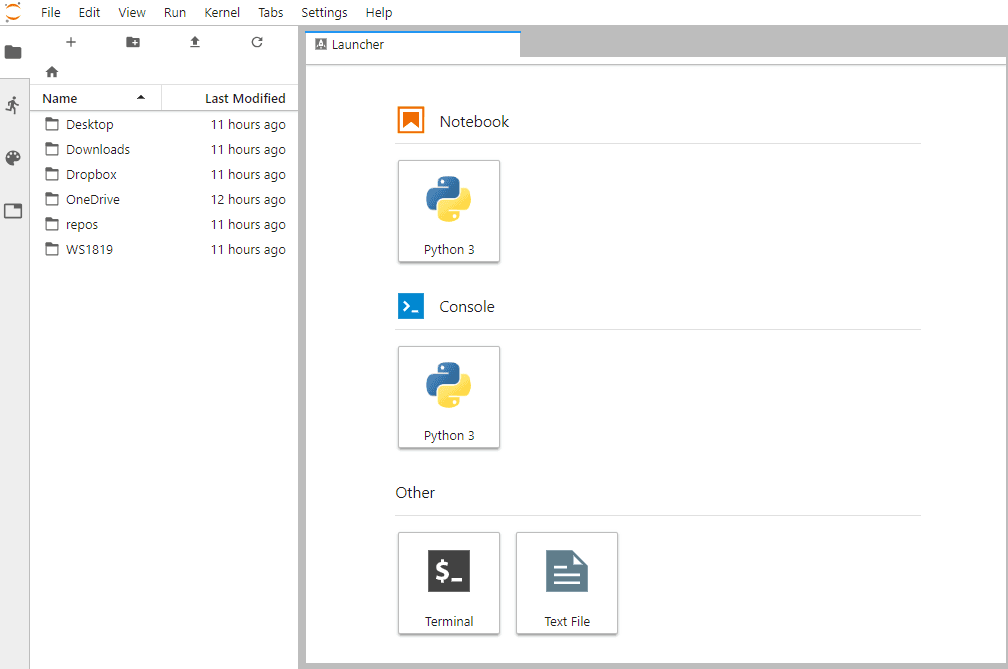Viewport: 1008px width, 669px height.
Task: Create a new folder with toolbar icon
Action: [133, 42]
